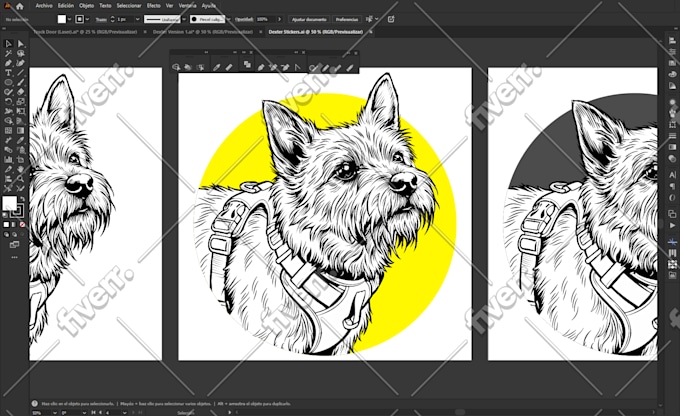
Task: Select the Shaper tool
Action: (8, 92)
